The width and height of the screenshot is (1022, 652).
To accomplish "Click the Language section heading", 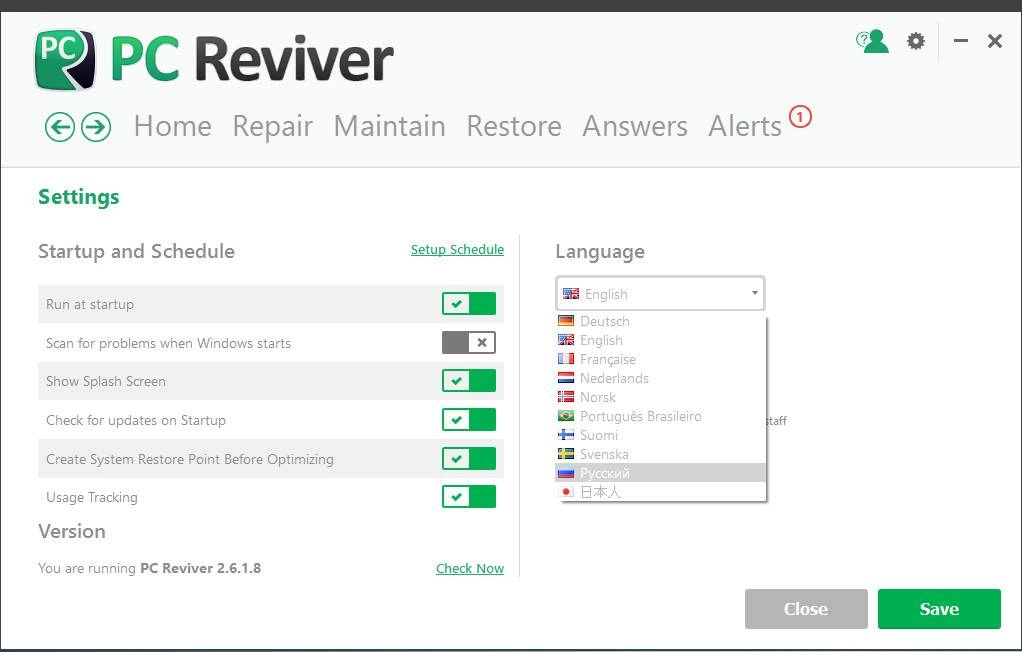I will 600,252.
